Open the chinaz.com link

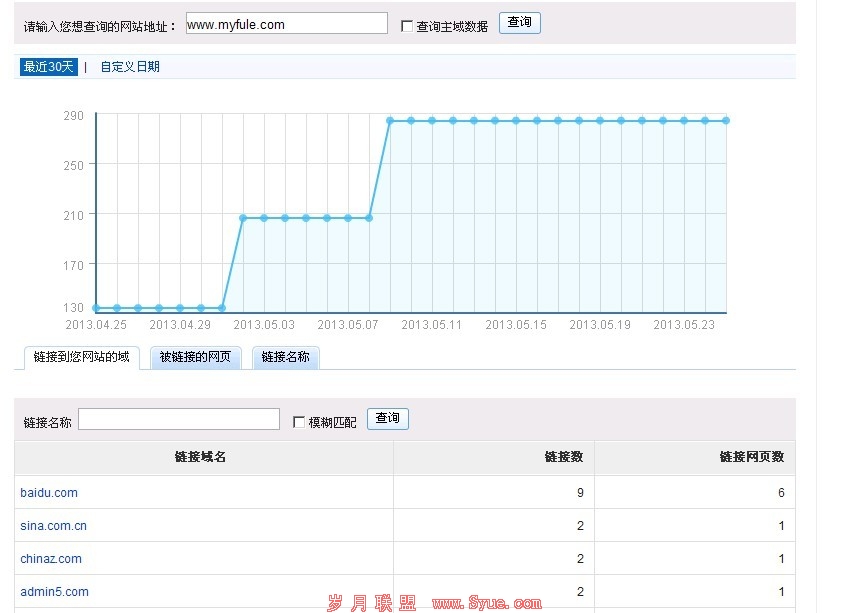51,559
